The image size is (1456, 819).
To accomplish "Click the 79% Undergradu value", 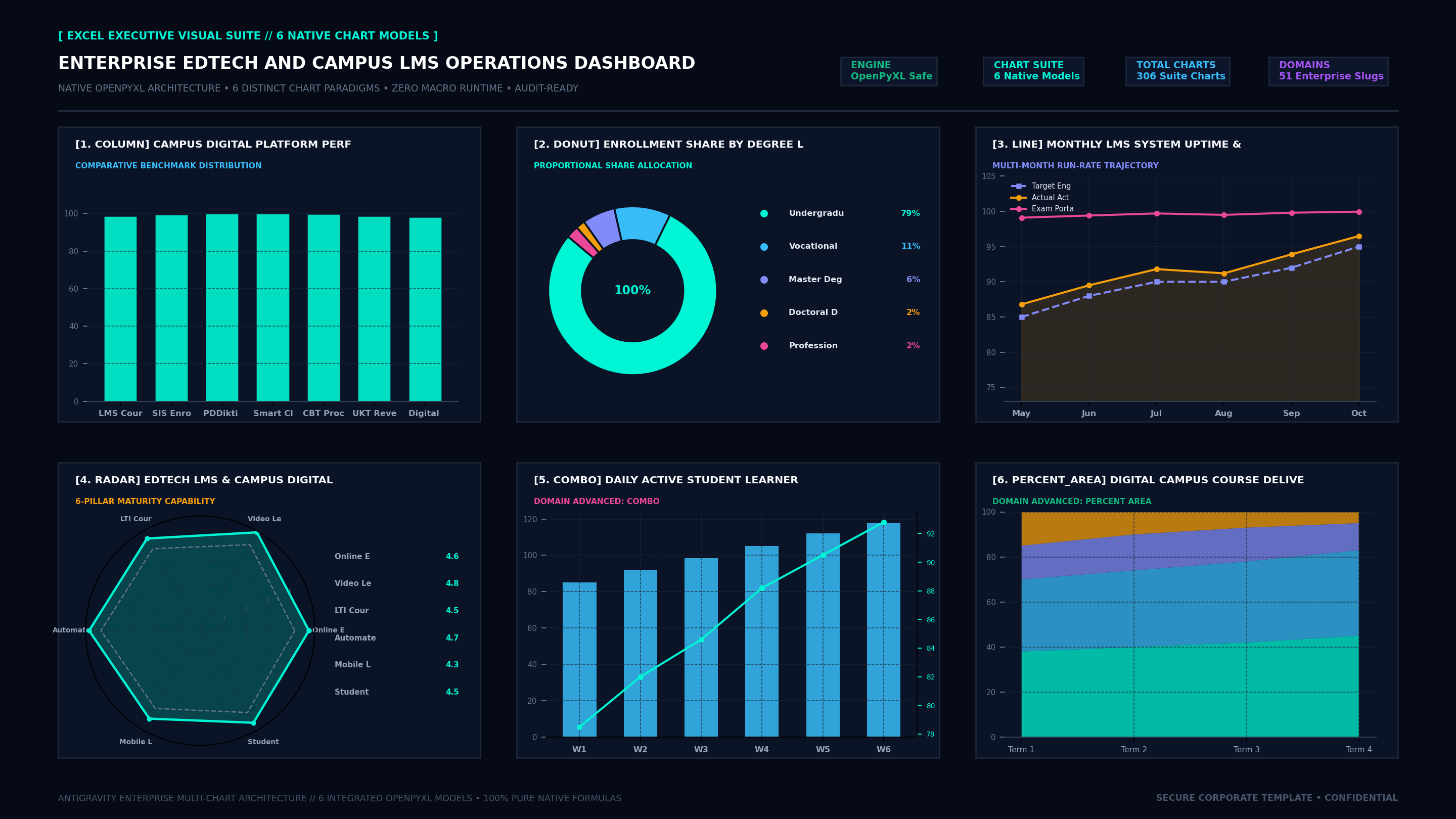I will click(x=910, y=214).
